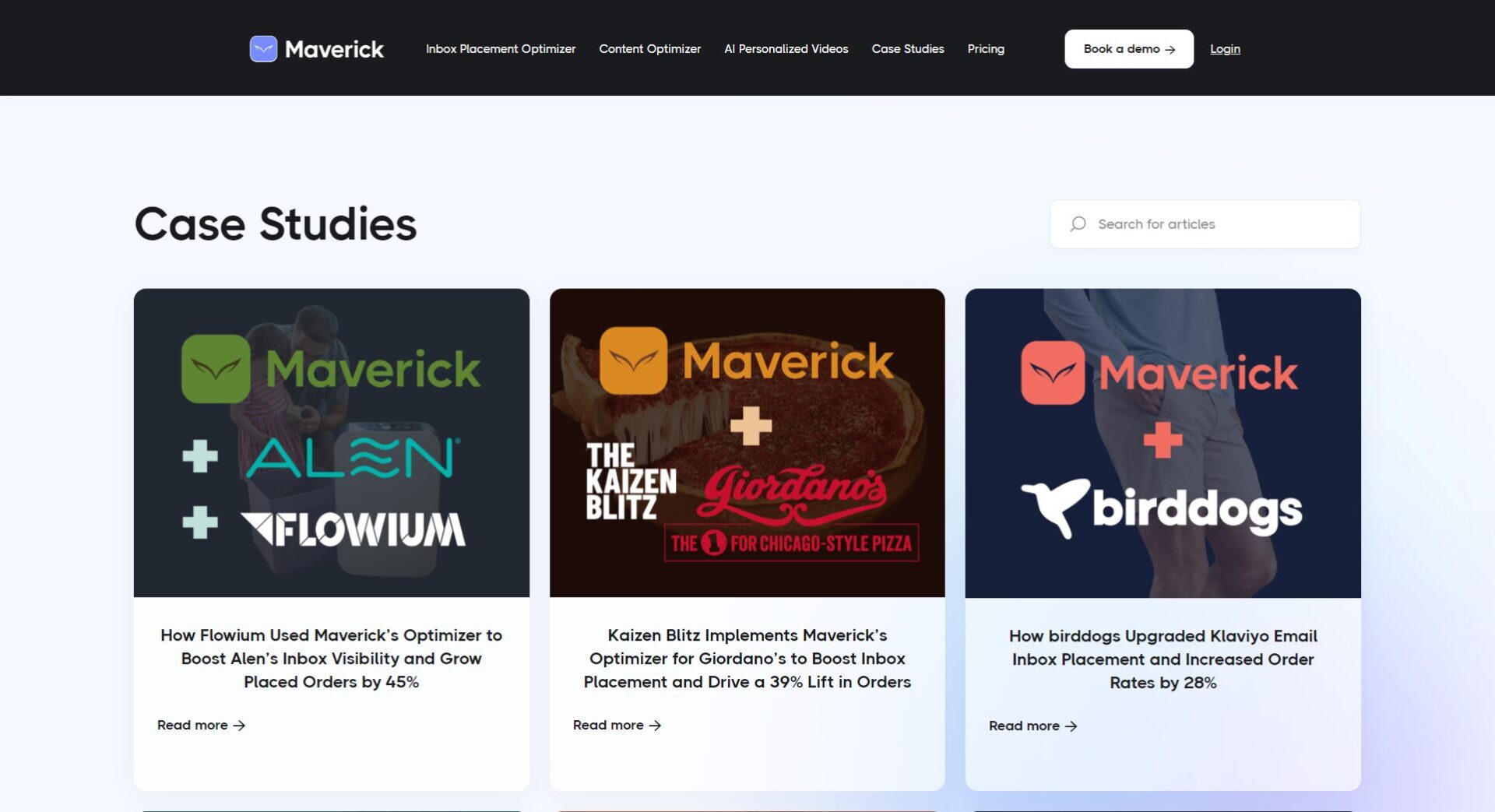The height and width of the screenshot is (812, 1495).
Task: Click the arrow beside Flowium's Read more
Action: 240,726
